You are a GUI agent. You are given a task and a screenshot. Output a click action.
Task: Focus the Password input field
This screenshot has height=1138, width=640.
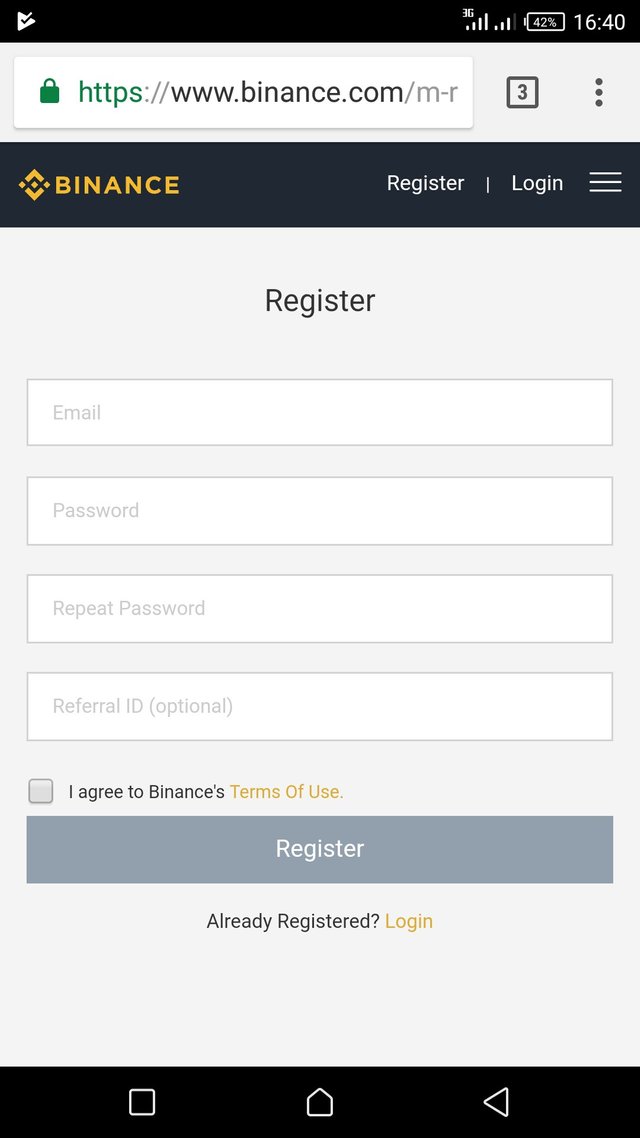point(320,510)
